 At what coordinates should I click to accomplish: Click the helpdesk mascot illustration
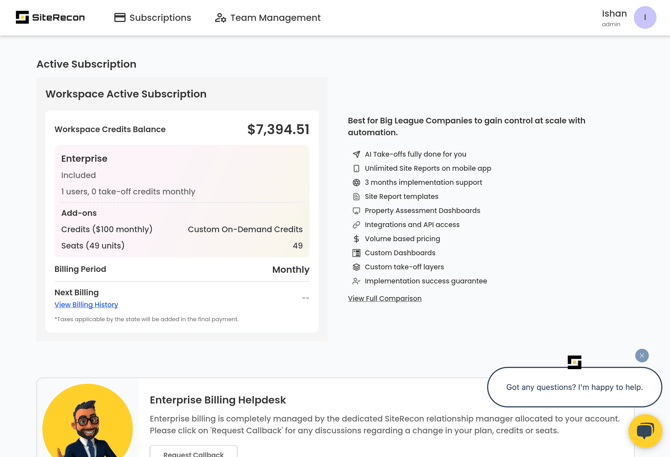pos(88,421)
